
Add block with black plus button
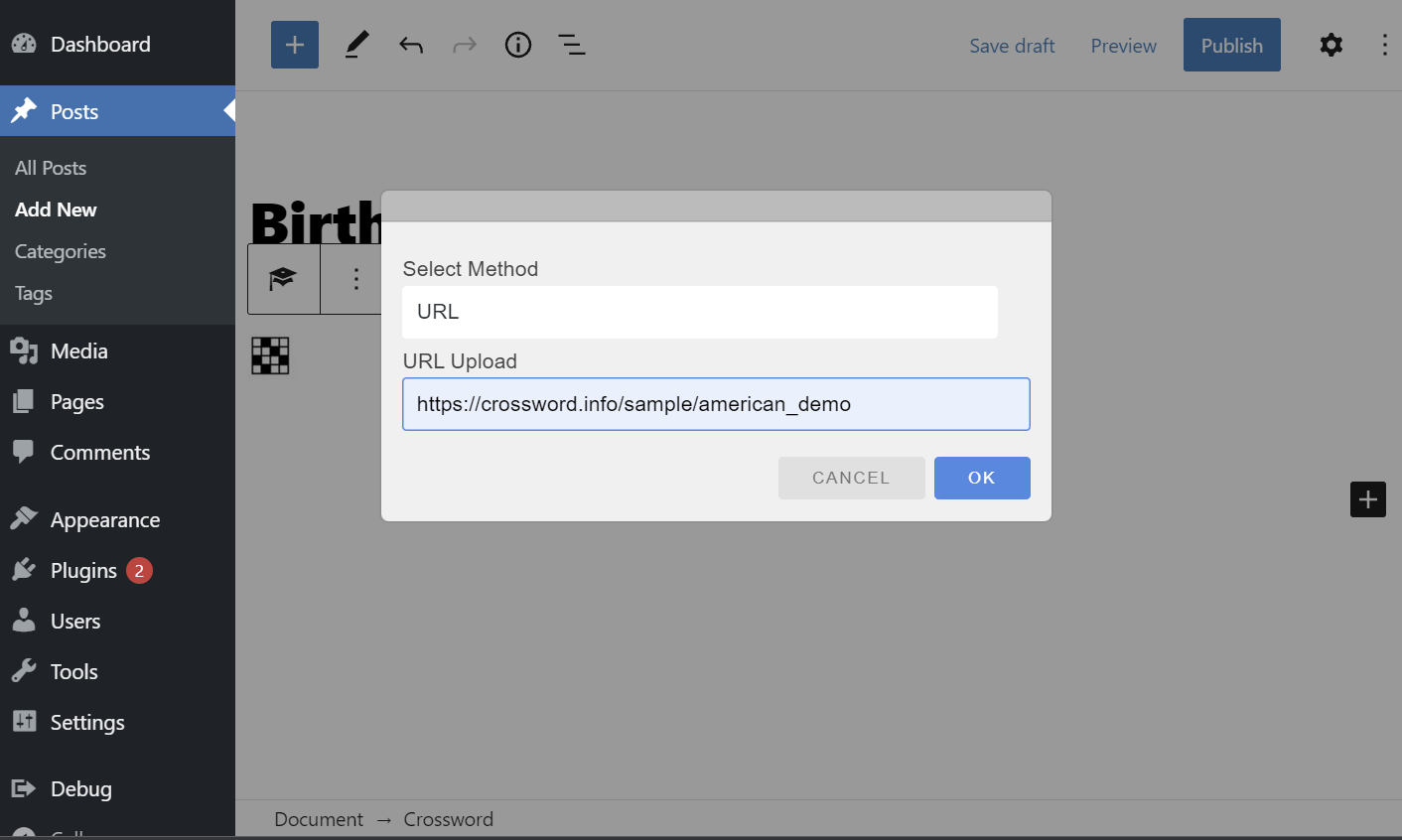pos(1368,499)
